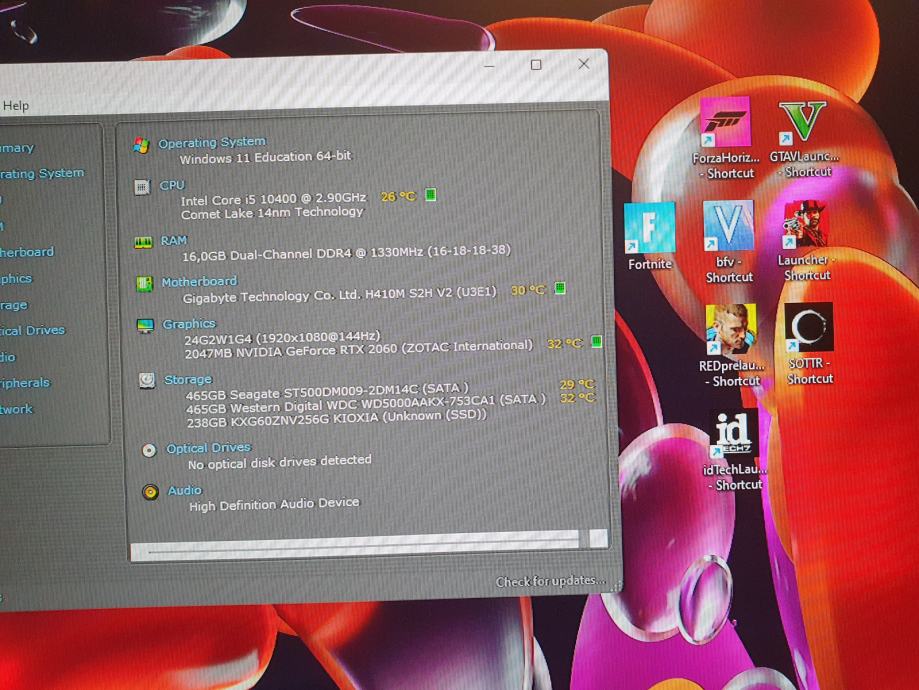919x690 pixels.
Task: Open the bfv shortcut on desktop
Action: (x=729, y=242)
